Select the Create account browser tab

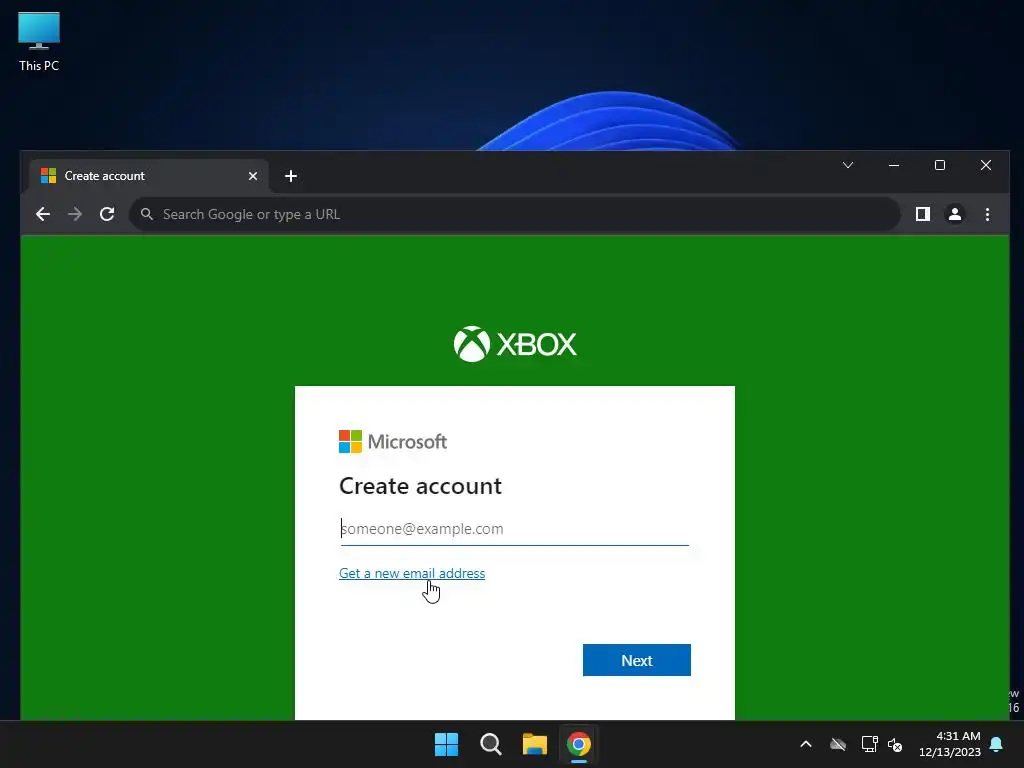point(149,176)
